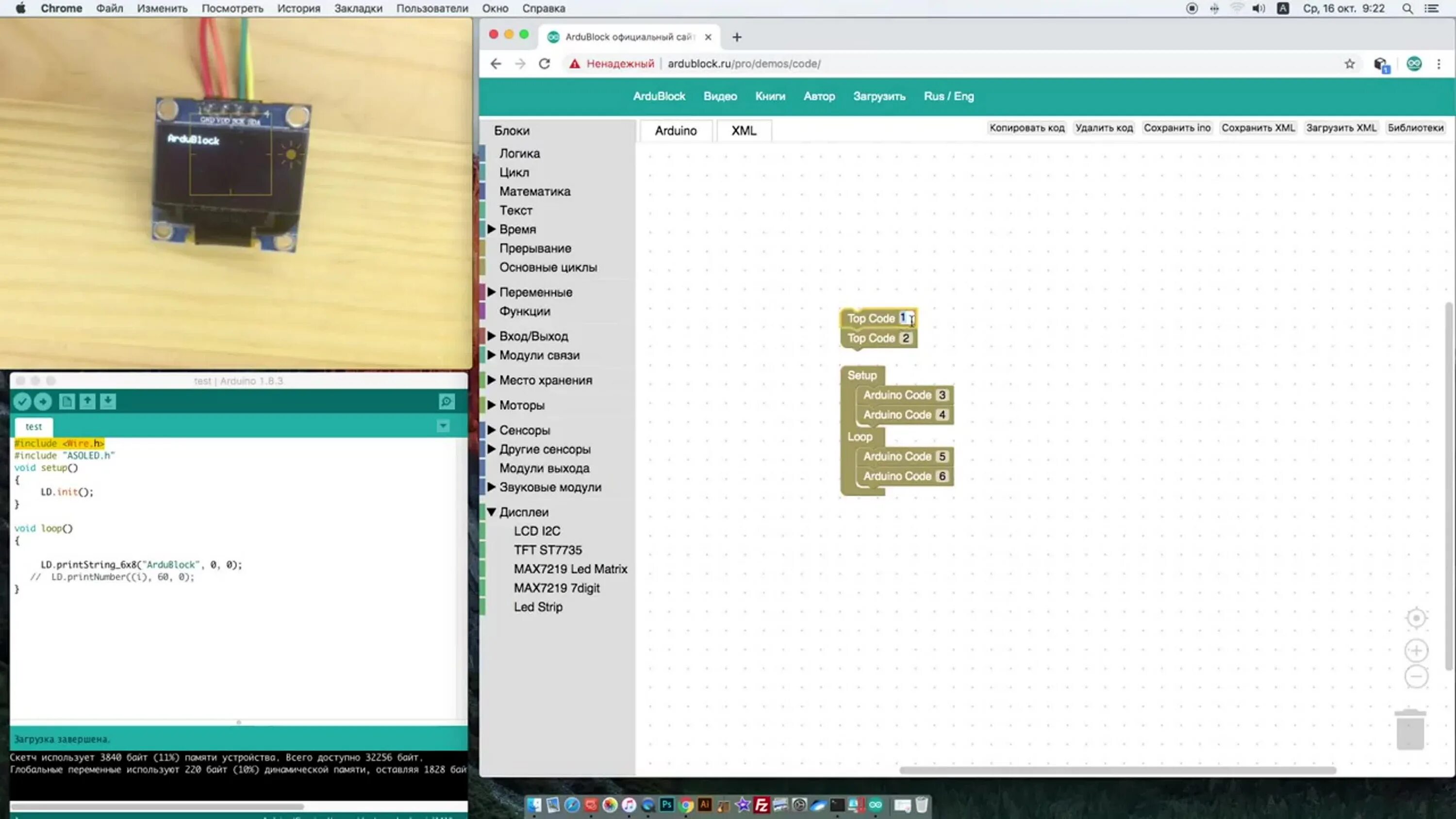This screenshot has height=819, width=1456.
Task: Expand the Время category
Action: point(491,229)
